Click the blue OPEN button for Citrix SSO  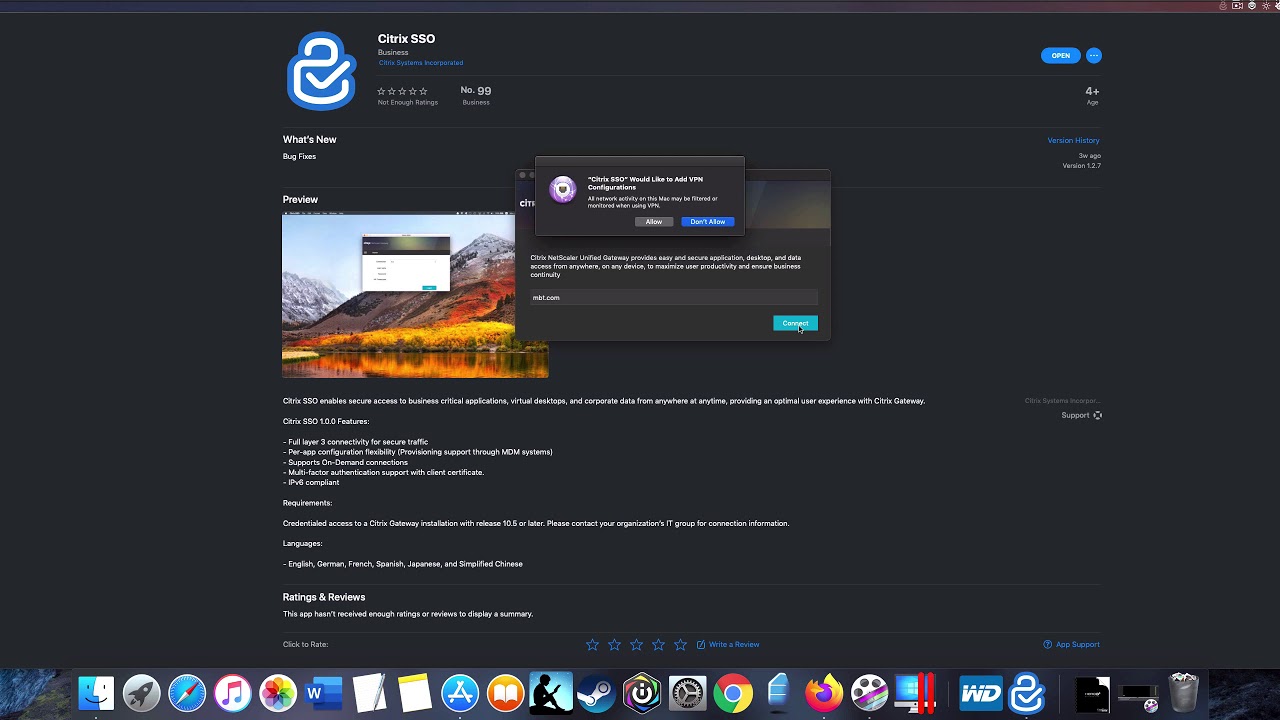coord(1060,56)
